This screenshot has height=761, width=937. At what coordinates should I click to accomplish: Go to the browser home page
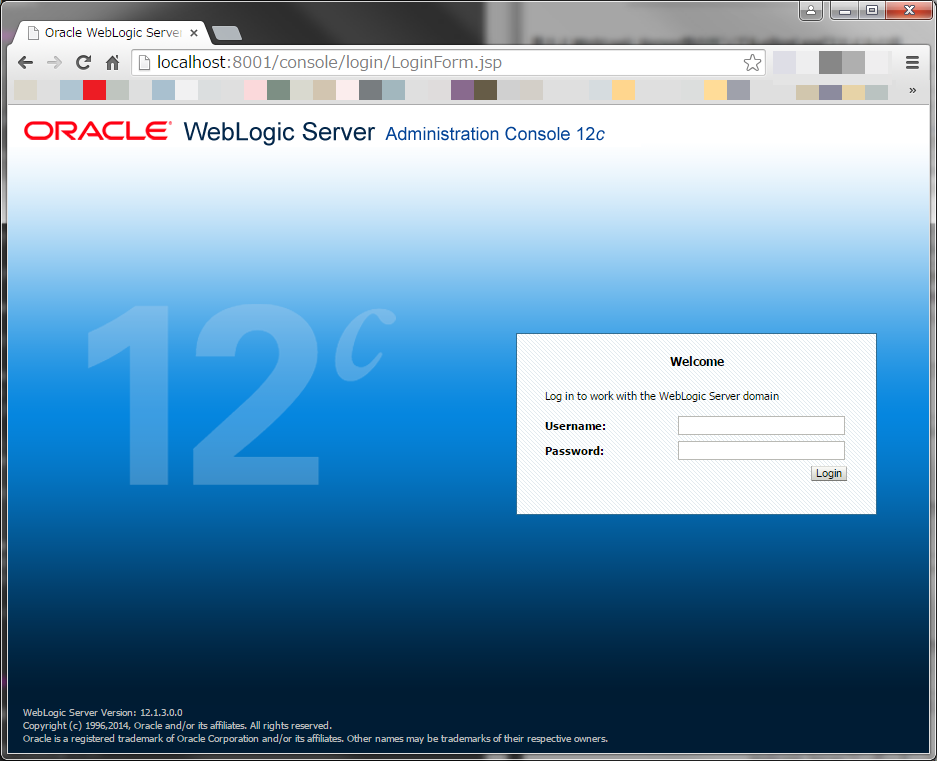point(112,62)
